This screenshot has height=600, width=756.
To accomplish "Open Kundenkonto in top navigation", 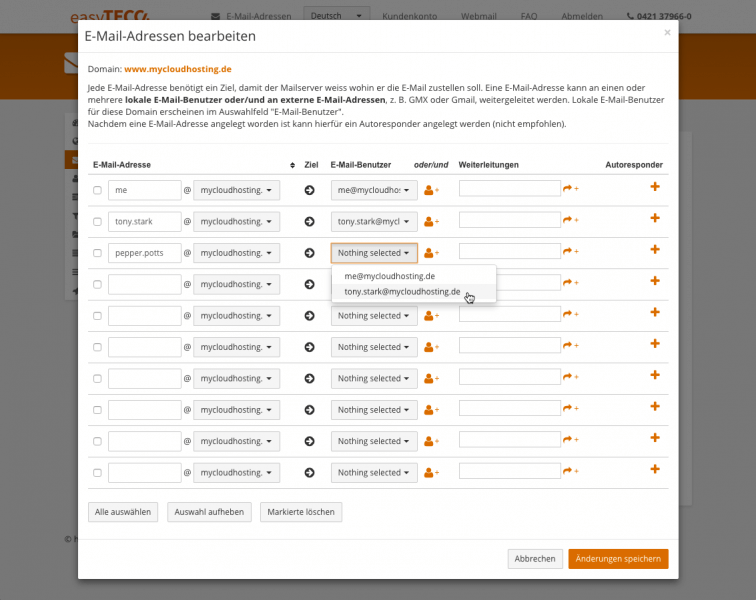I will 409,16.
